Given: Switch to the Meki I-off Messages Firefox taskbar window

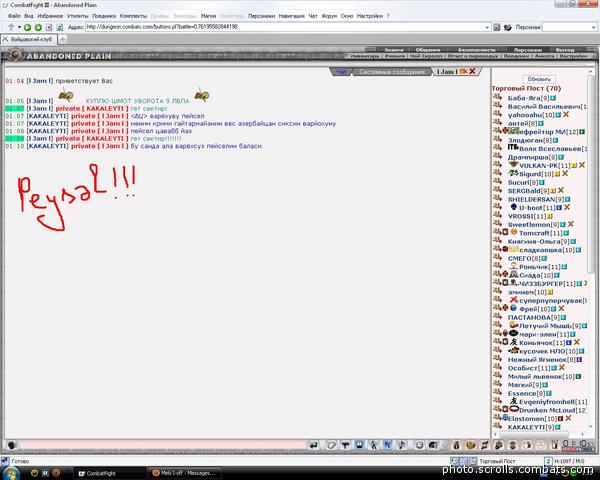Looking at the screenshot, I should [x=184, y=473].
